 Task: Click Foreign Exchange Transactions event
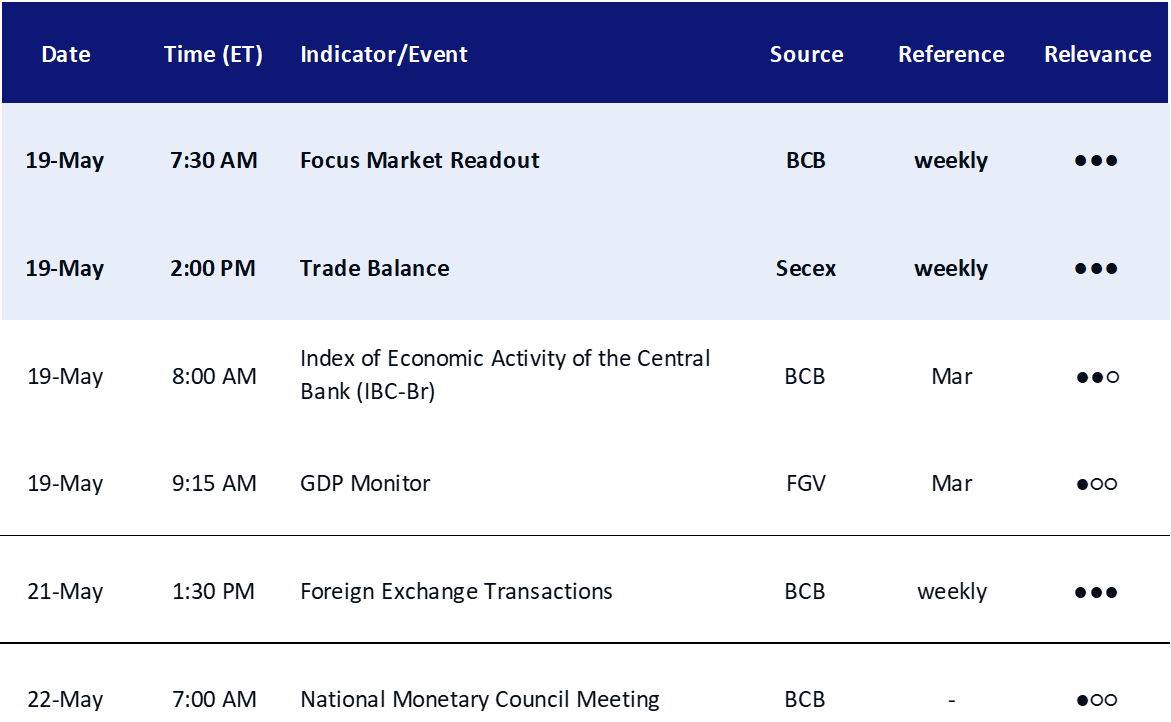(x=456, y=592)
